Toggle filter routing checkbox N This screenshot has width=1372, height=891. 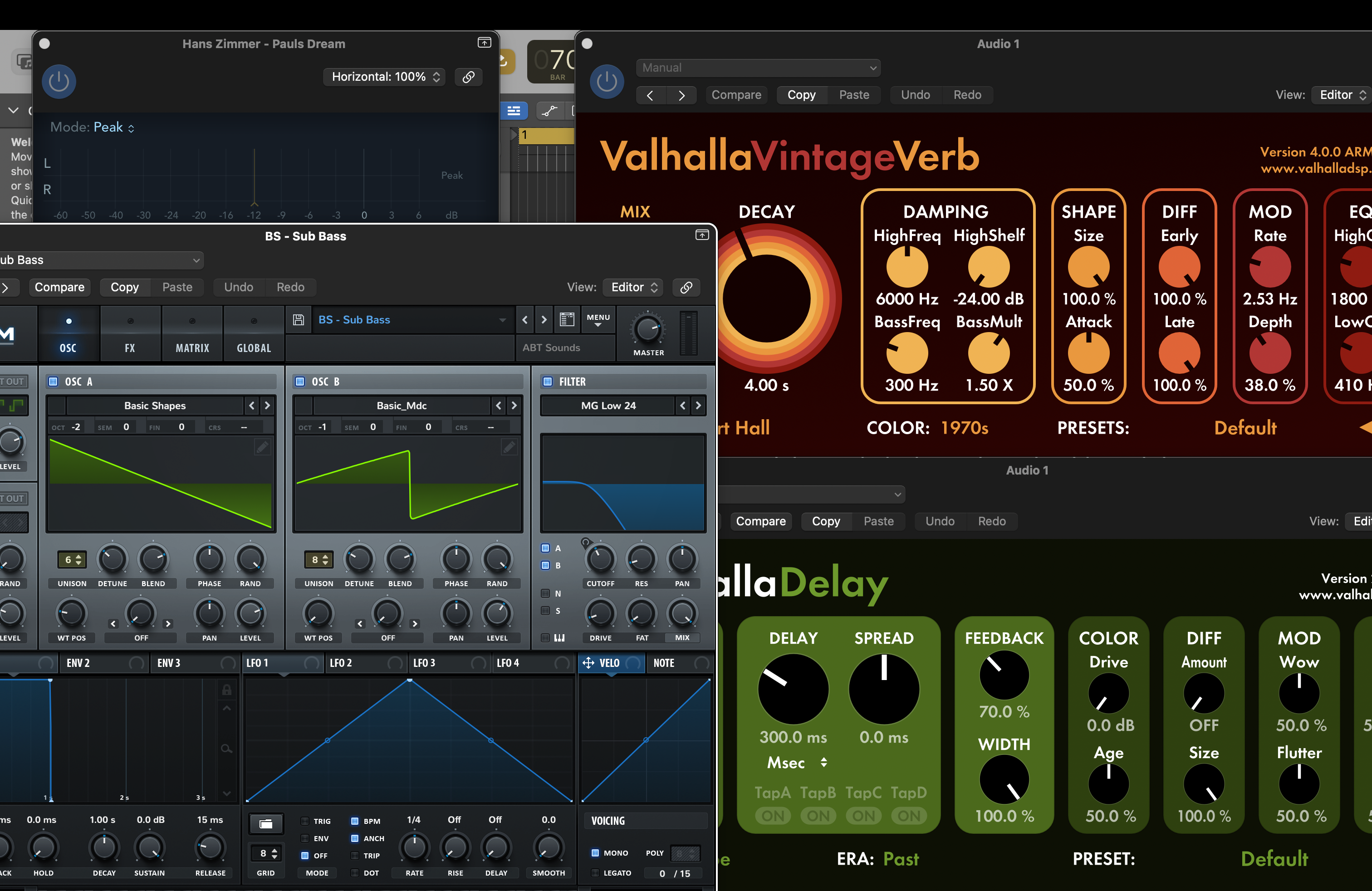click(x=545, y=593)
